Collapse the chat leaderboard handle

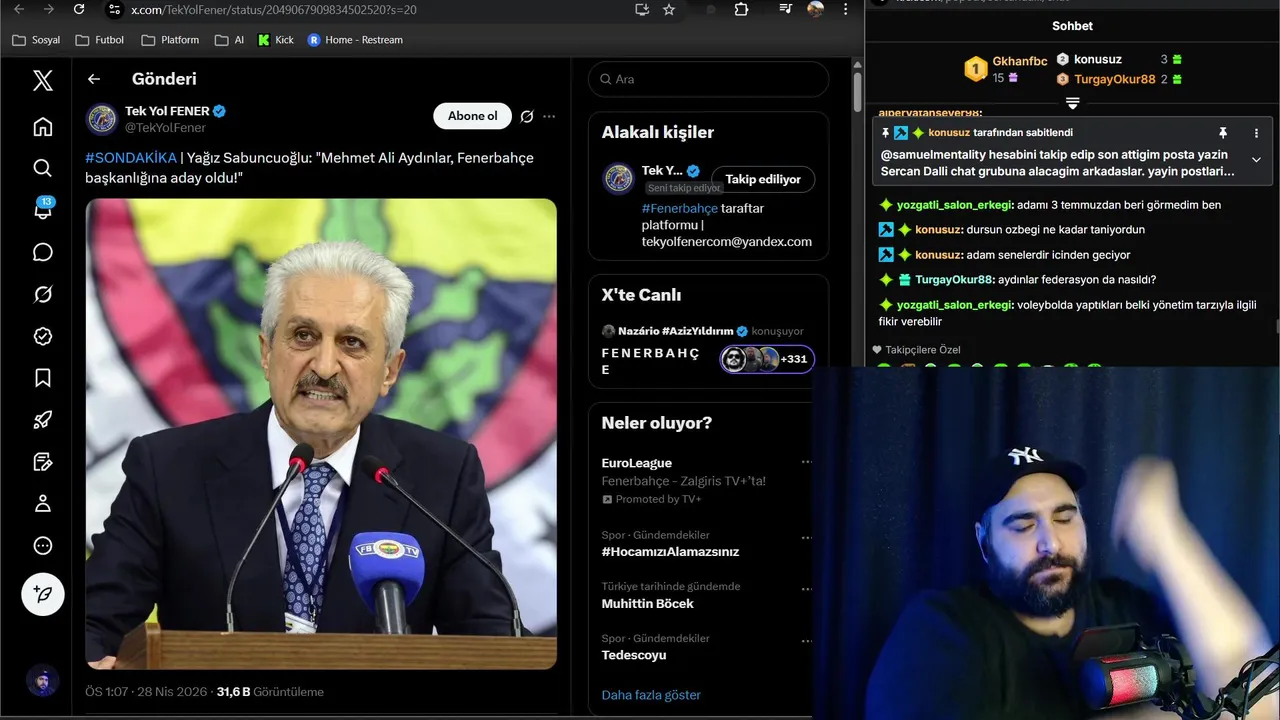tap(1072, 103)
